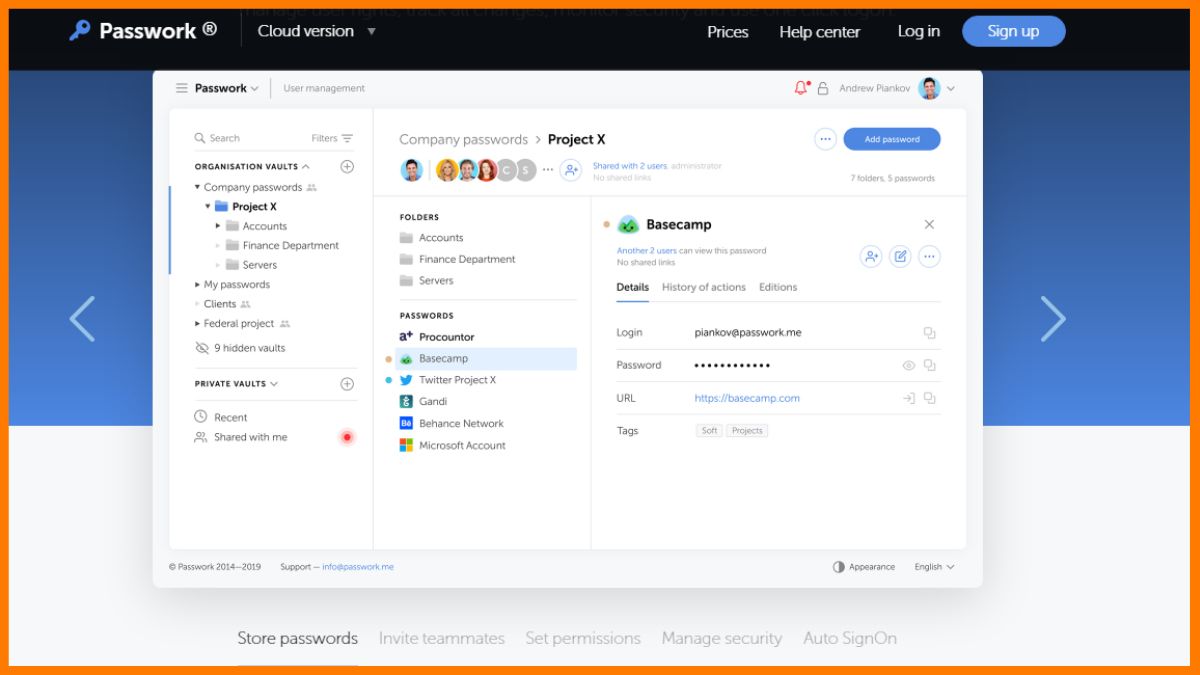Image resolution: width=1200 pixels, height=675 pixels.
Task: Copy the URL value
Action: (929, 398)
